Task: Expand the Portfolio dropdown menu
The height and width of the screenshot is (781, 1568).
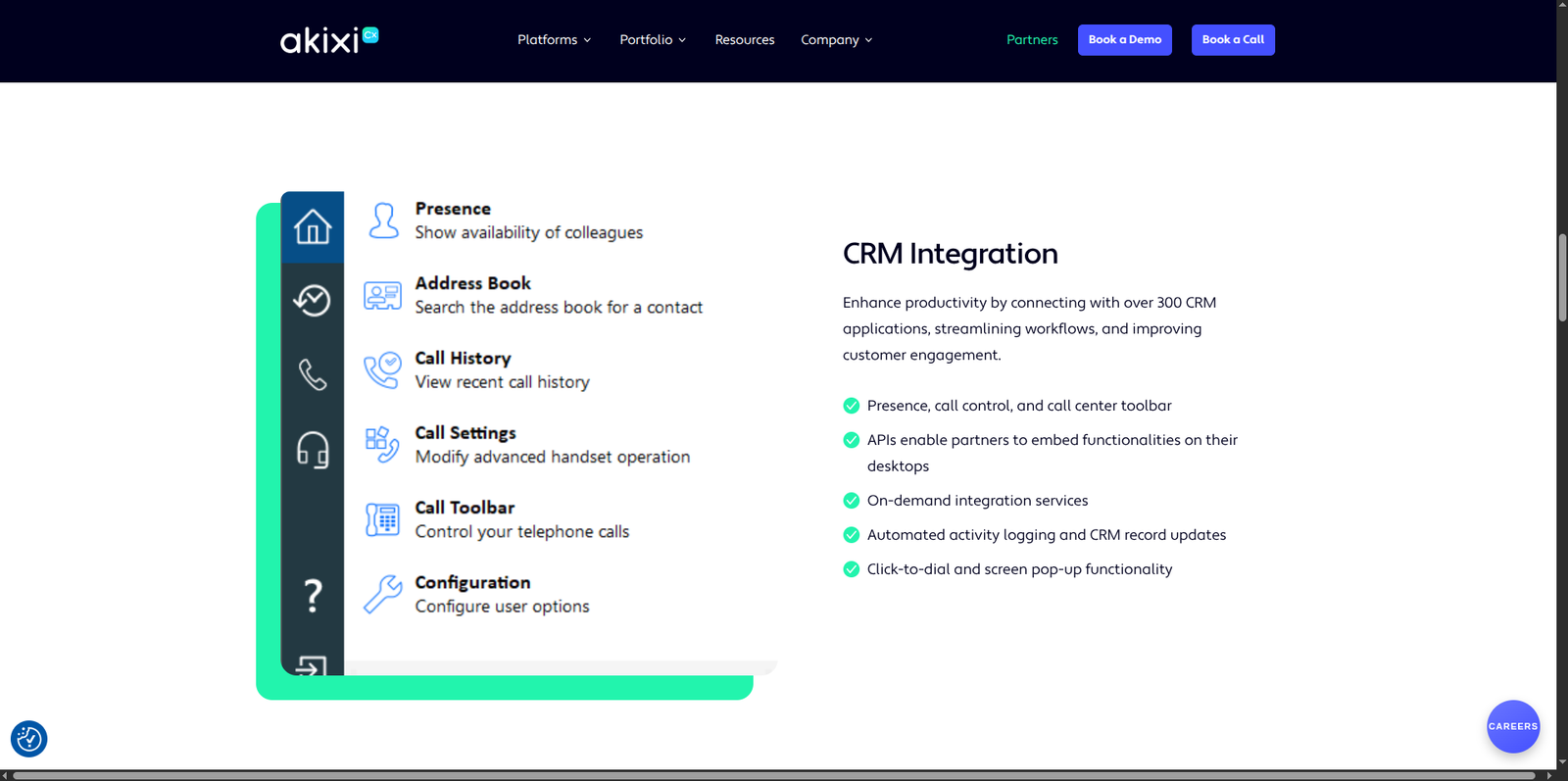Action: [x=653, y=40]
